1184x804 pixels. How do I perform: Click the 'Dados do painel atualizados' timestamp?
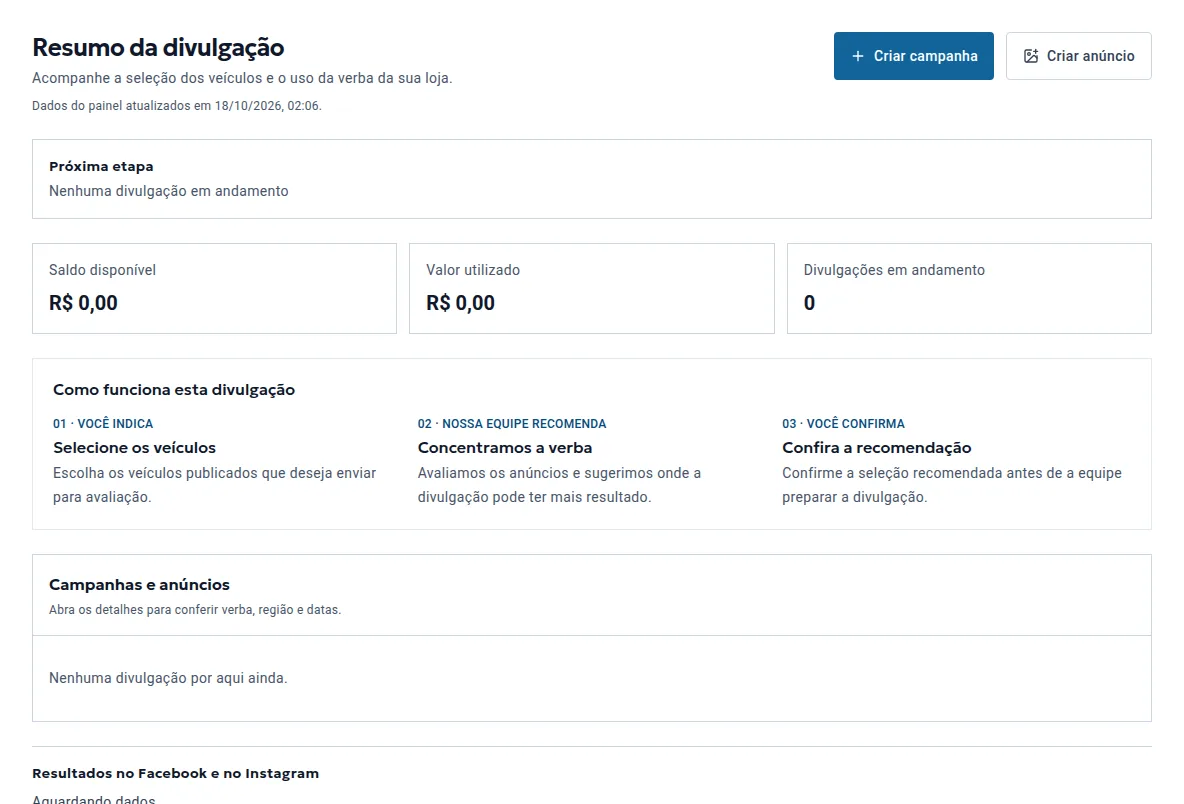[x=177, y=106]
